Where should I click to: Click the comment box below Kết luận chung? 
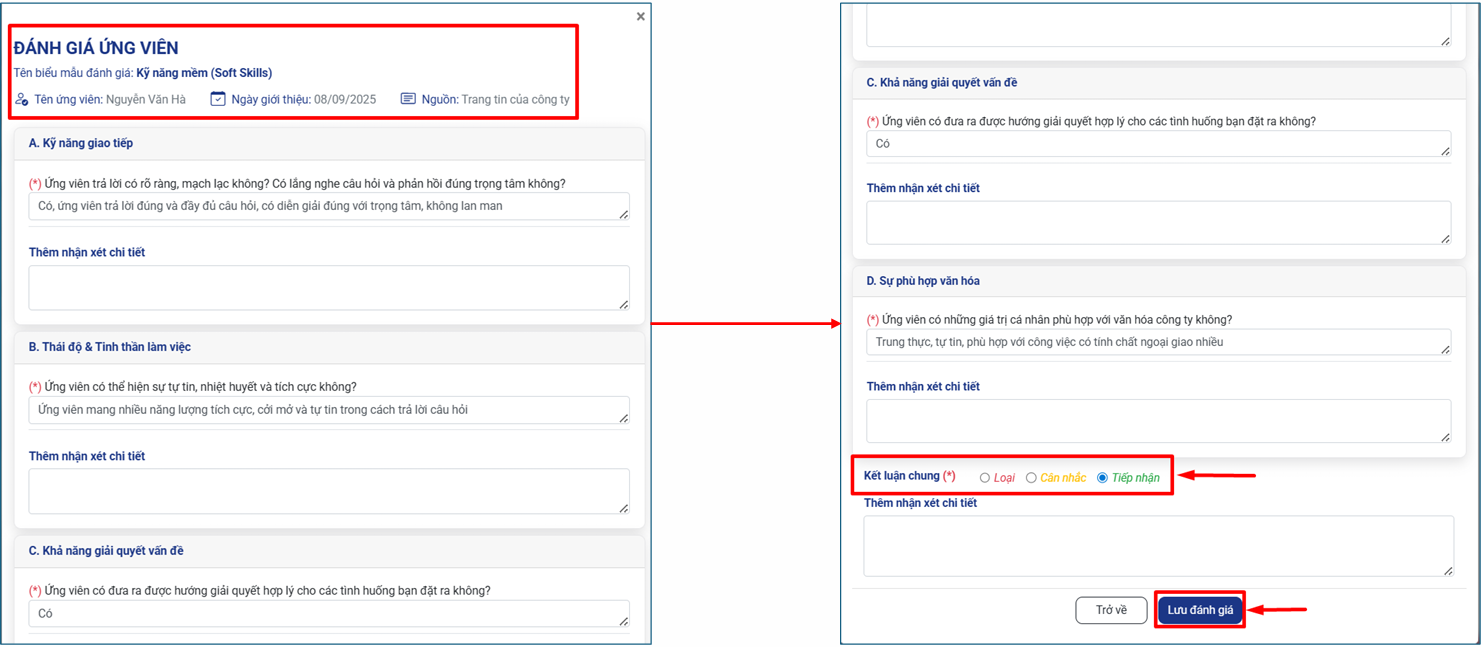1157,545
